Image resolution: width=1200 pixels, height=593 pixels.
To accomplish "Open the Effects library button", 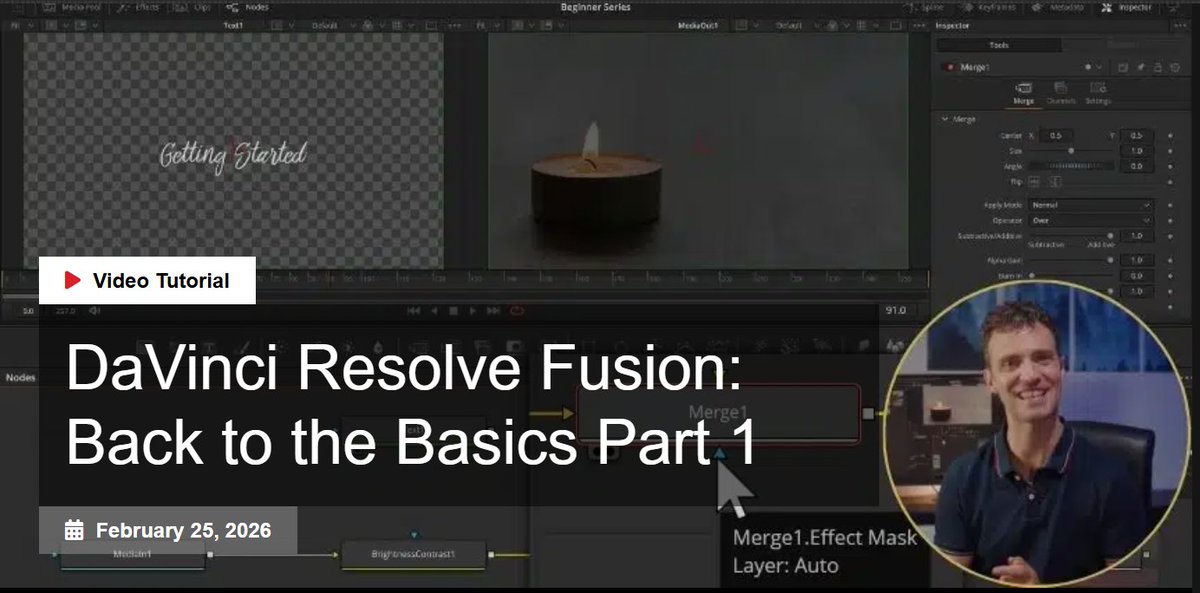I will 140,7.
